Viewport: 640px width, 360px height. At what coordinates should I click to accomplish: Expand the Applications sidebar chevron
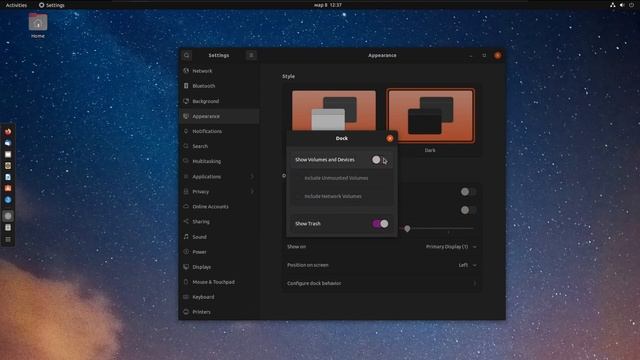point(252,176)
